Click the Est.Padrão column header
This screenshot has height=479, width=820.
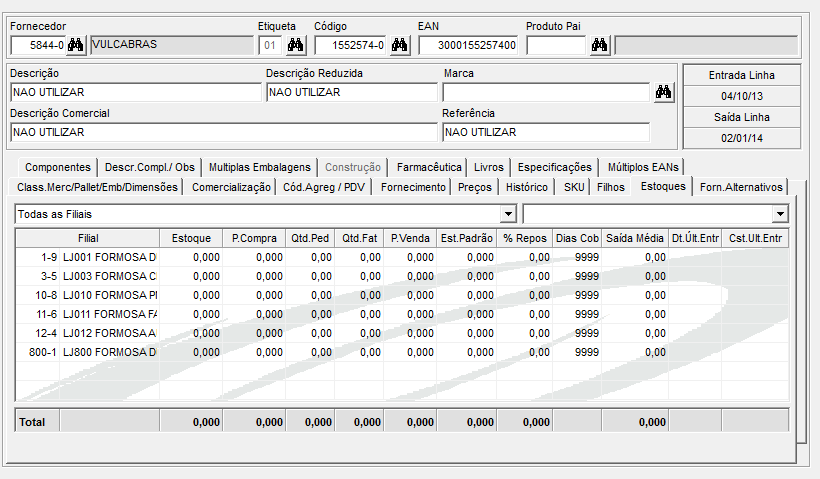coord(466,238)
